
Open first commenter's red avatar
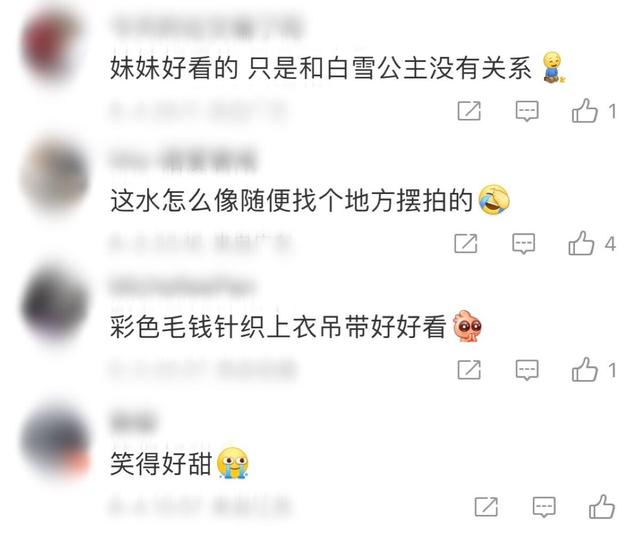tap(51, 47)
